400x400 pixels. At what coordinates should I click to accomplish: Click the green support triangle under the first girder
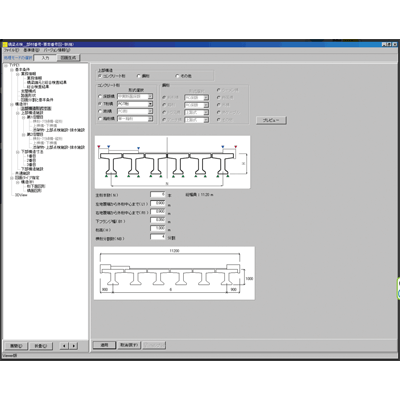coord(107,175)
